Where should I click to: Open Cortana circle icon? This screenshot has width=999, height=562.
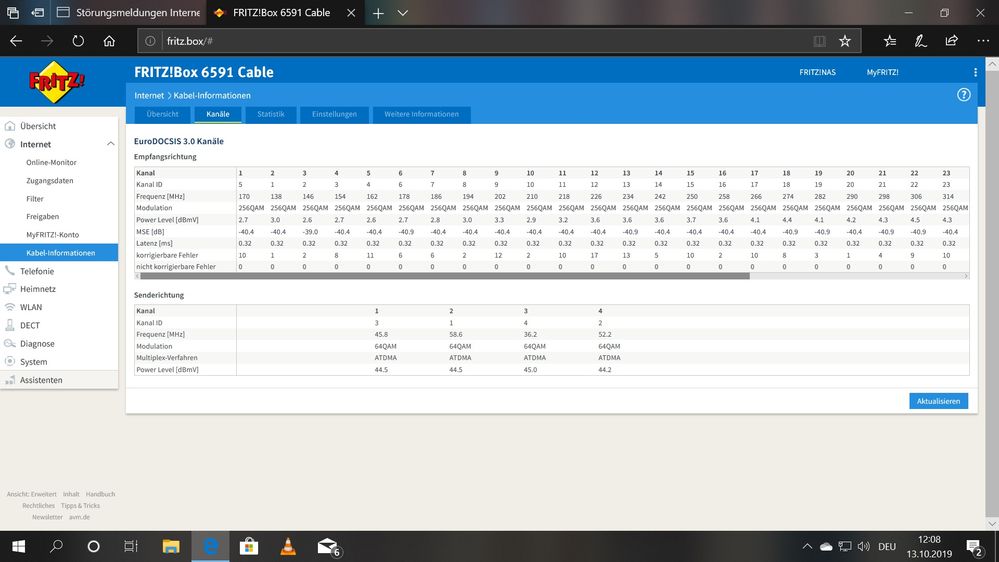(x=94, y=546)
